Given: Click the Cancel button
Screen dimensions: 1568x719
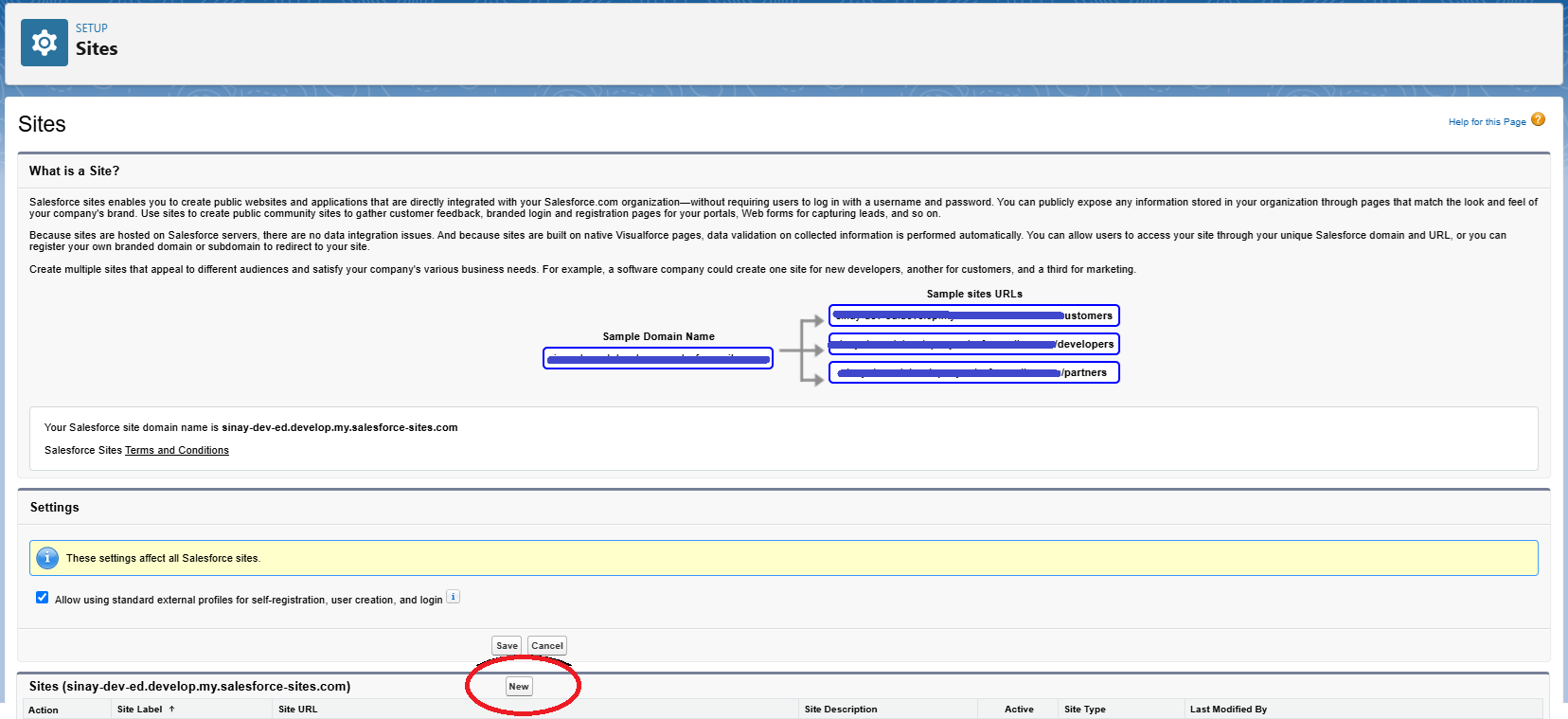Looking at the screenshot, I should pos(547,646).
